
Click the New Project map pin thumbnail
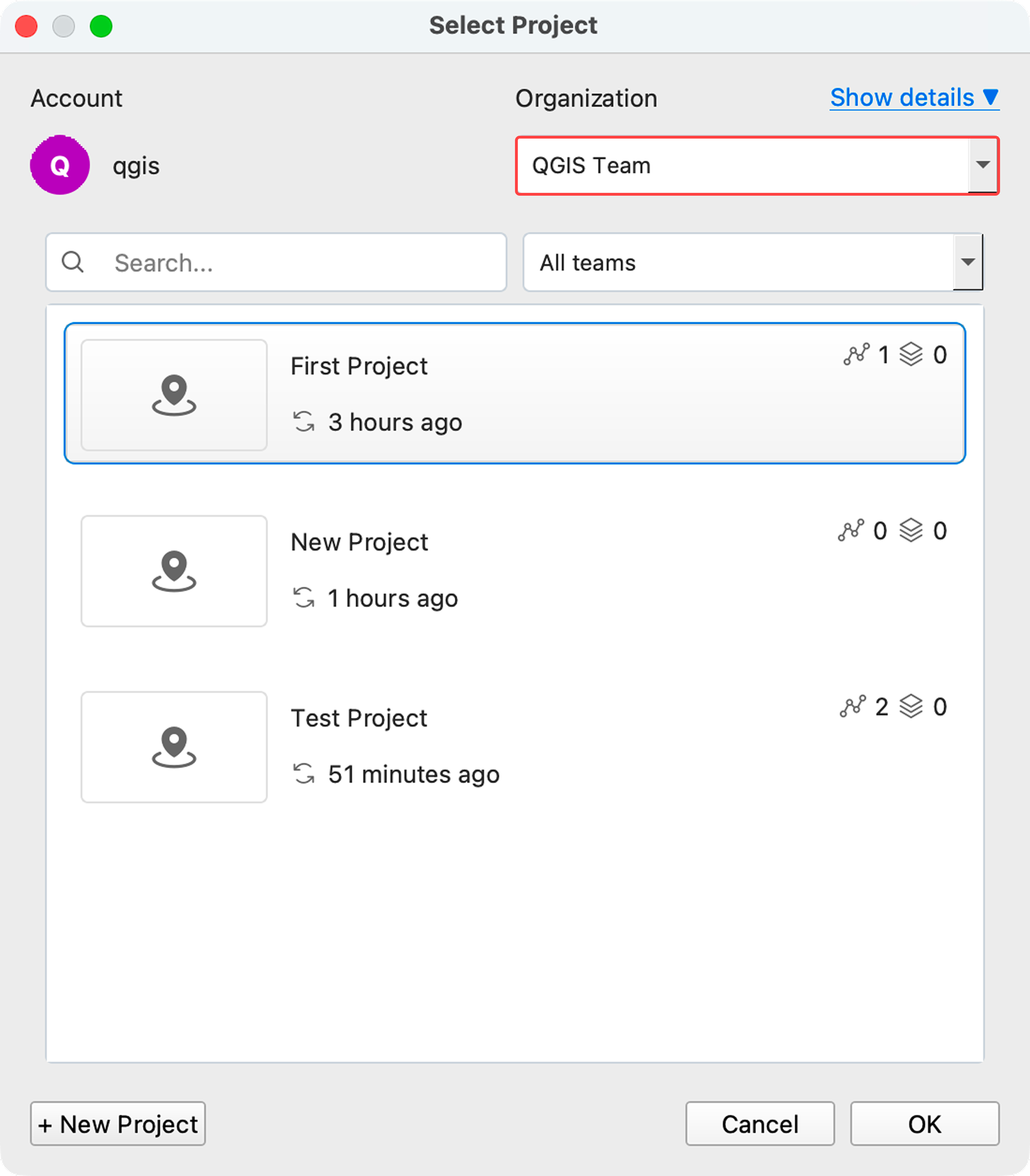click(174, 571)
